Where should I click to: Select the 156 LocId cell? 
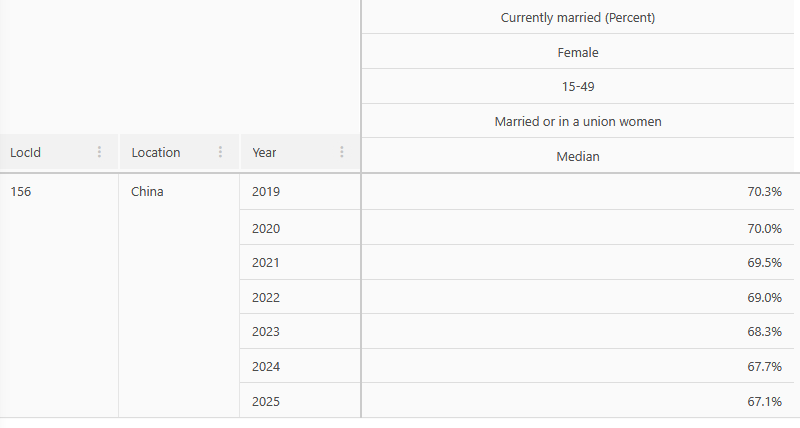coord(59,296)
